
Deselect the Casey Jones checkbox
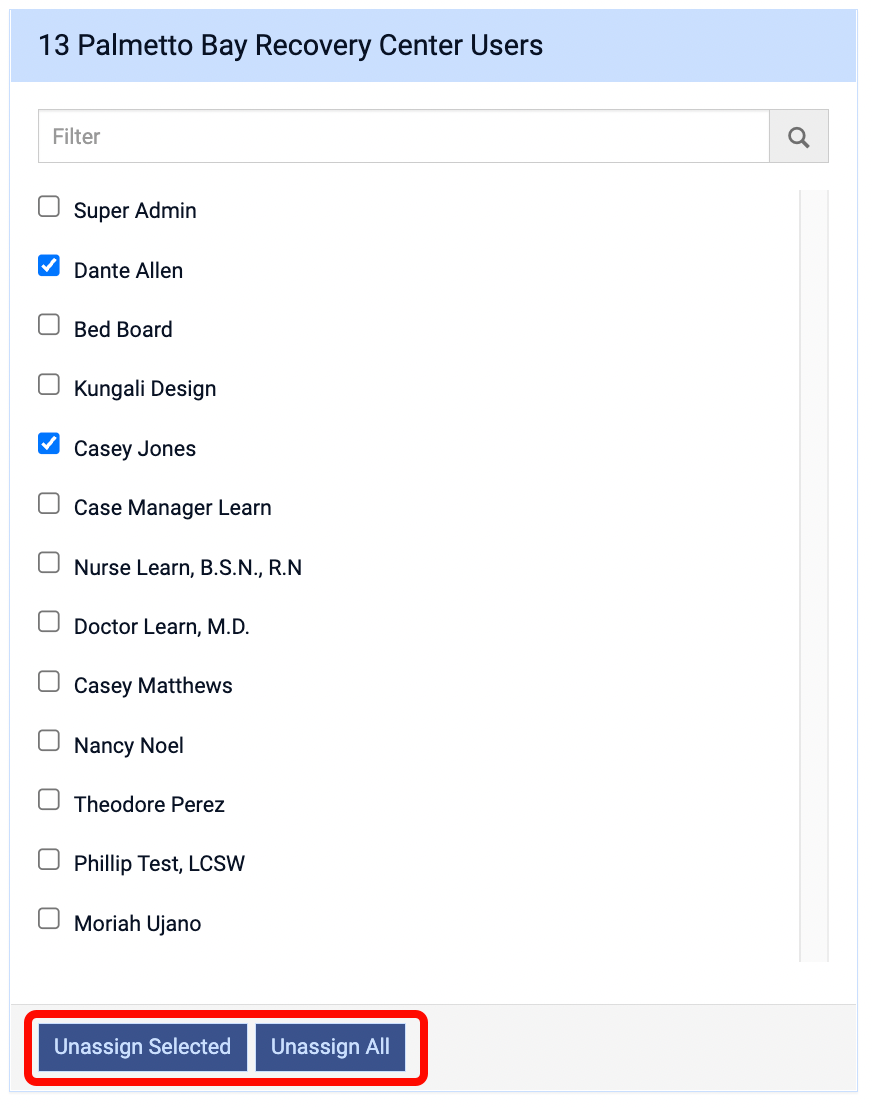point(49,444)
